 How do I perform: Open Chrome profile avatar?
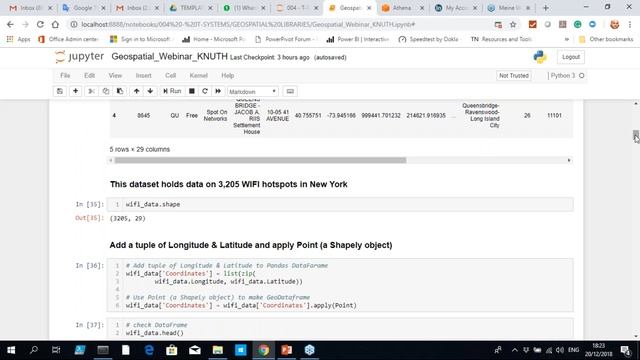614,24
